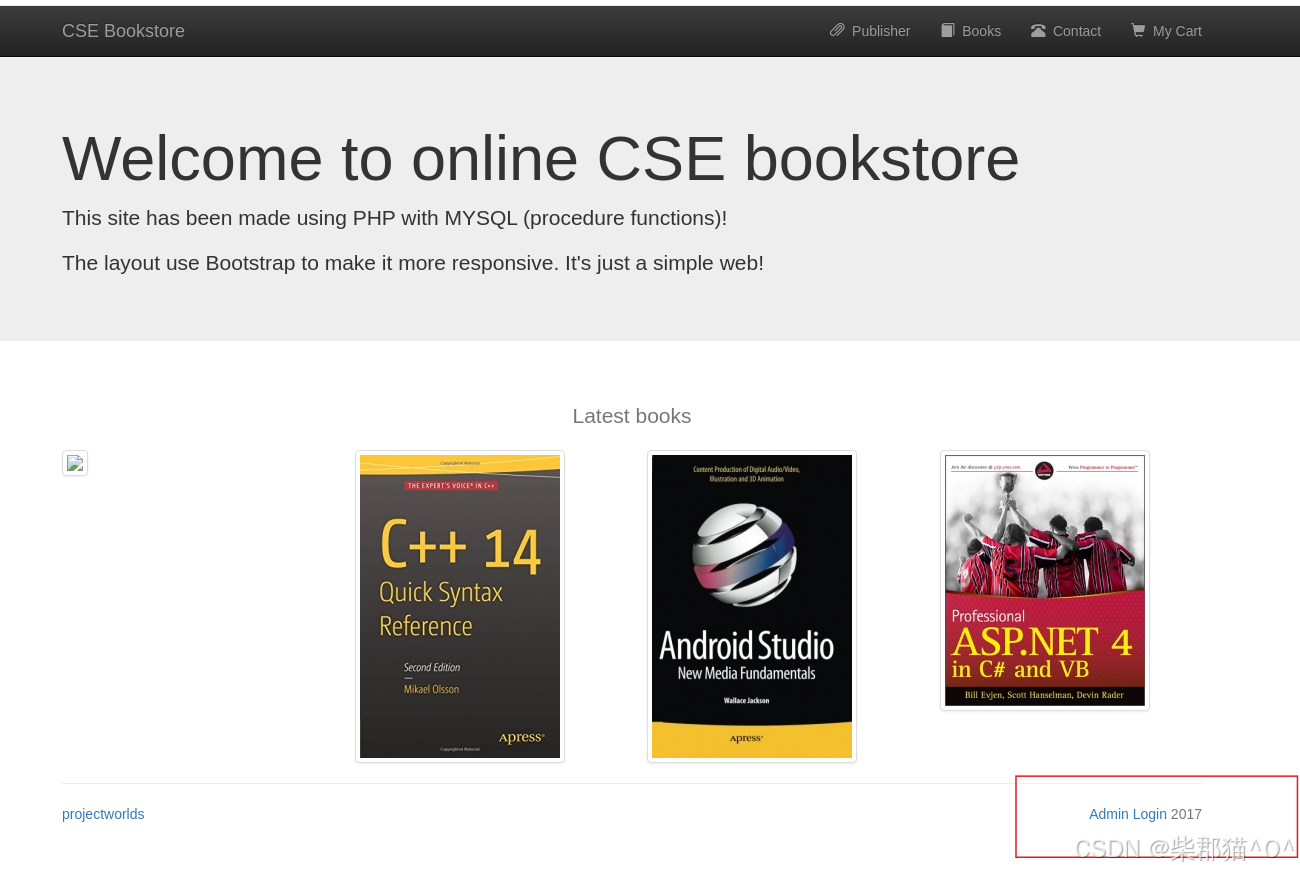Screen dimensions: 1300x871
Task: Open the Admin Login link
Action: pyautogui.click(x=1127, y=814)
